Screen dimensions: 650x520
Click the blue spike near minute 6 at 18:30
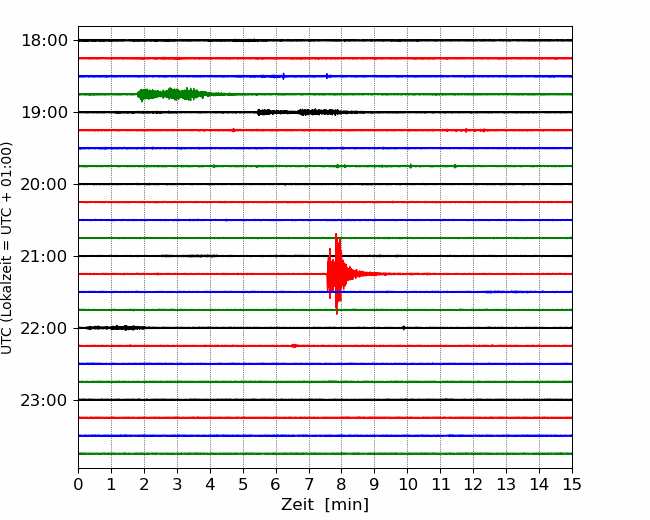[284, 76]
